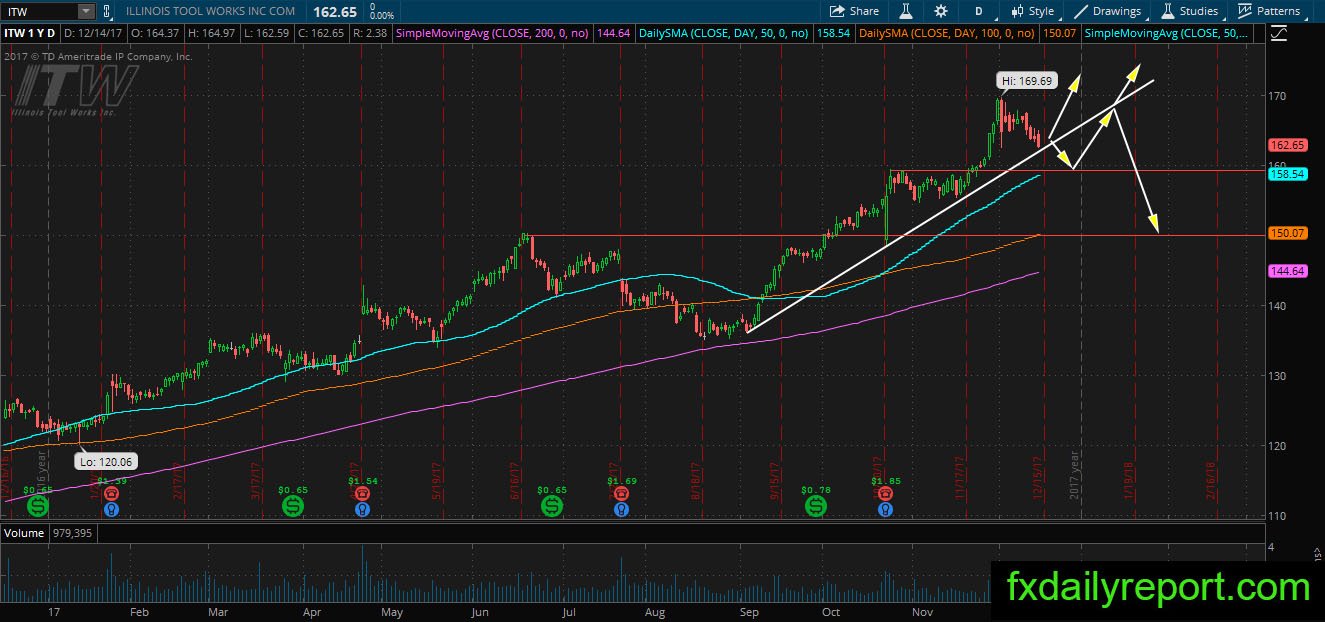Click the chart mode icon below Patterns
Image resolution: width=1325 pixels, height=622 pixels.
(1280, 33)
